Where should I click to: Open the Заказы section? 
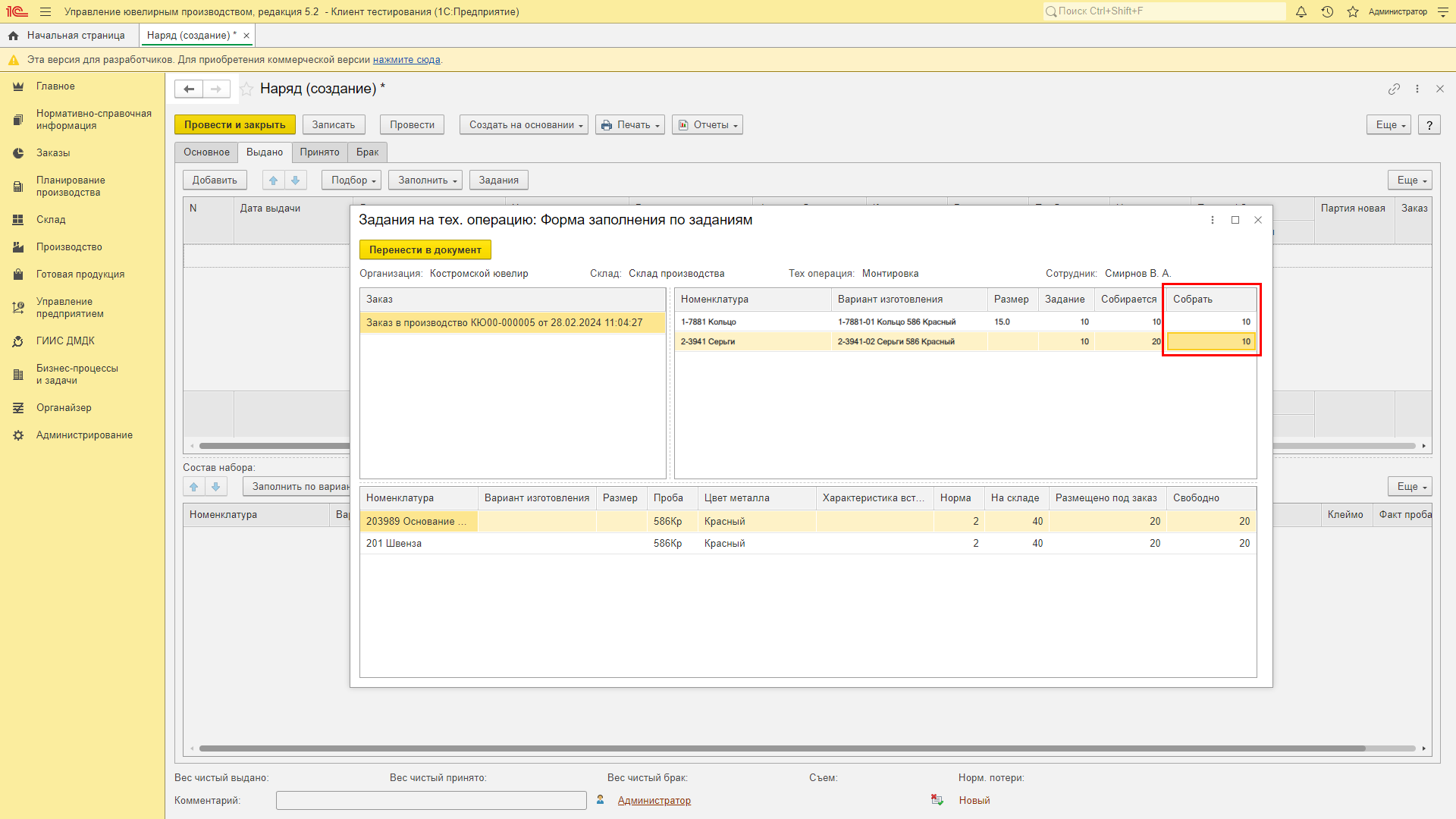pyautogui.click(x=53, y=153)
